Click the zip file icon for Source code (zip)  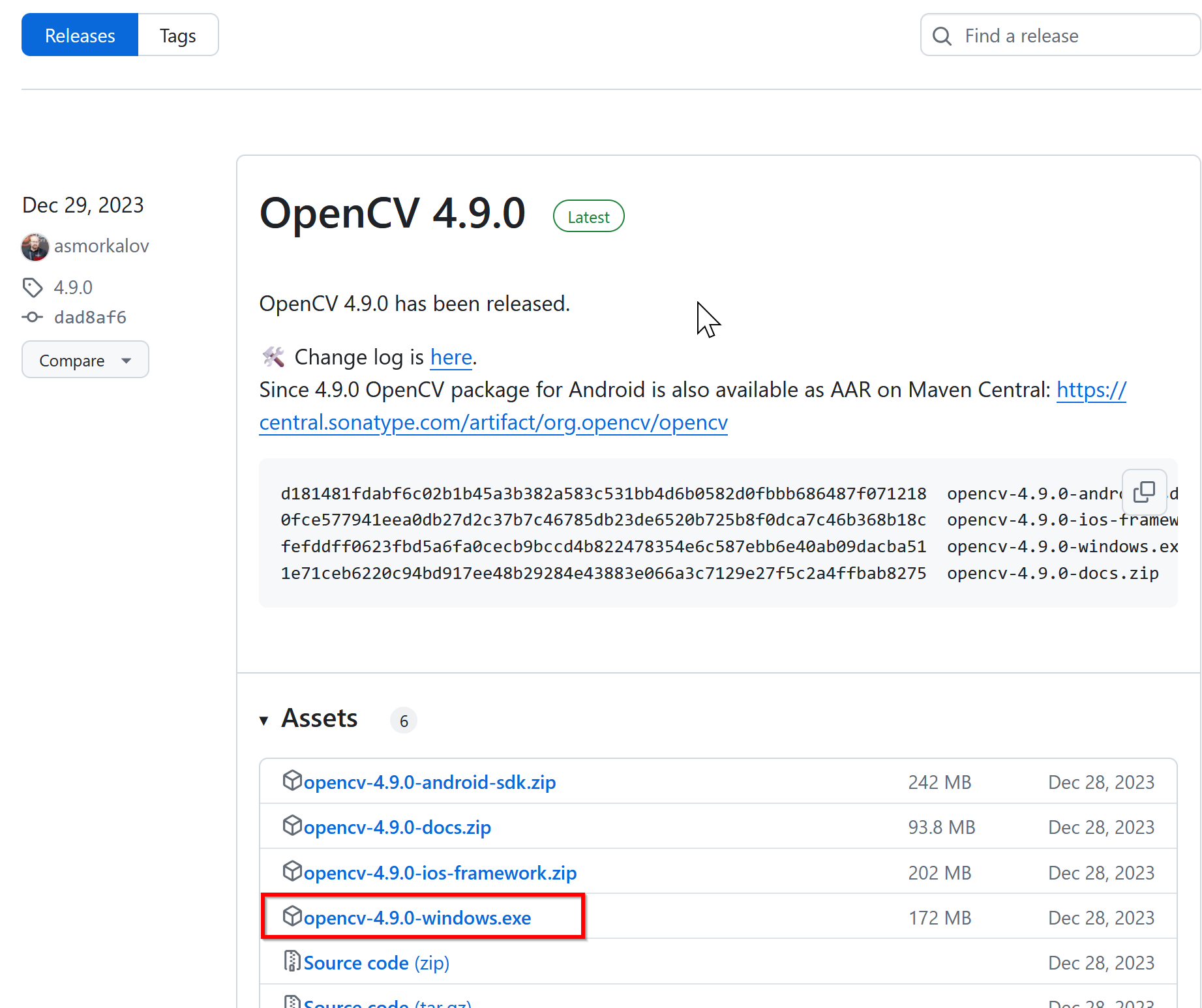pos(292,961)
